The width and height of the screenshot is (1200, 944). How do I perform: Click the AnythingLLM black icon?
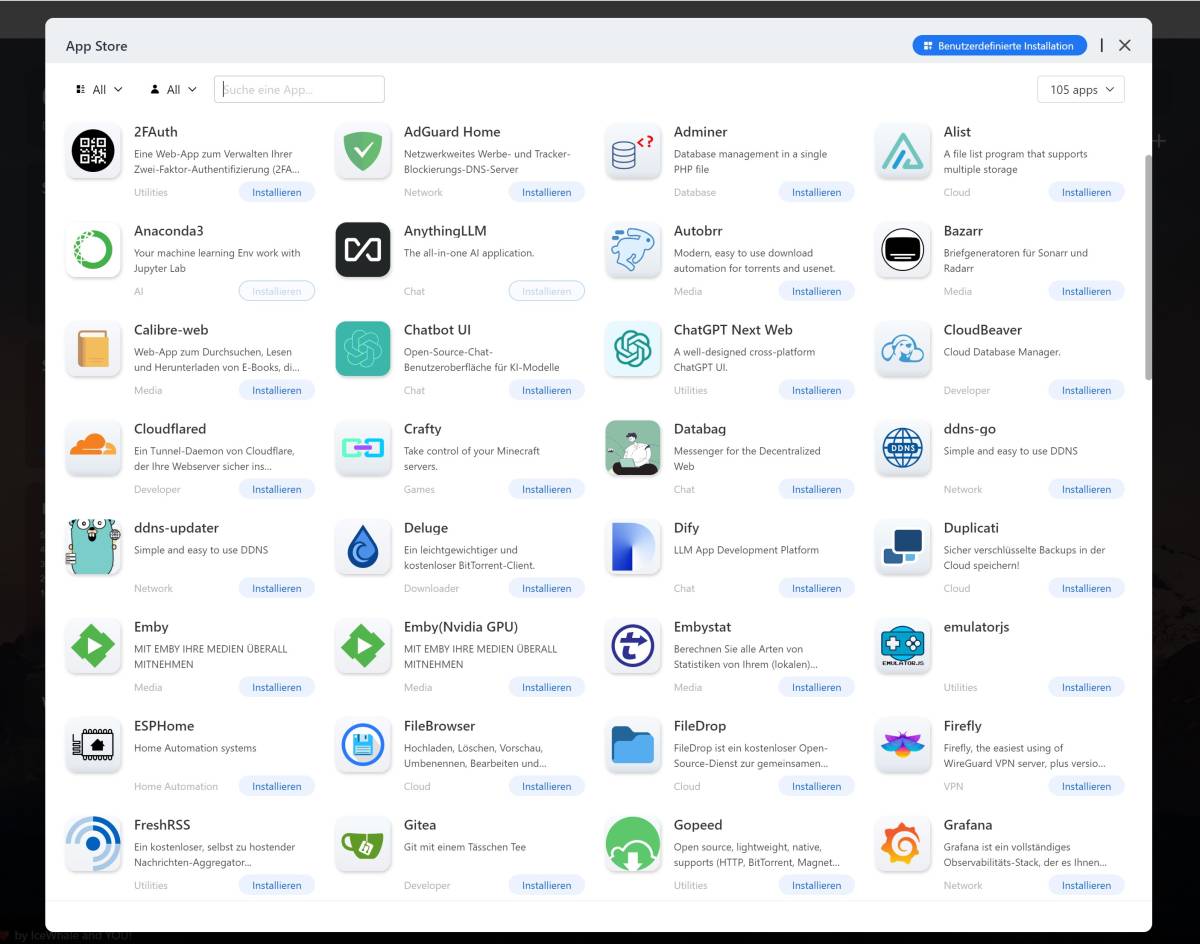(363, 250)
